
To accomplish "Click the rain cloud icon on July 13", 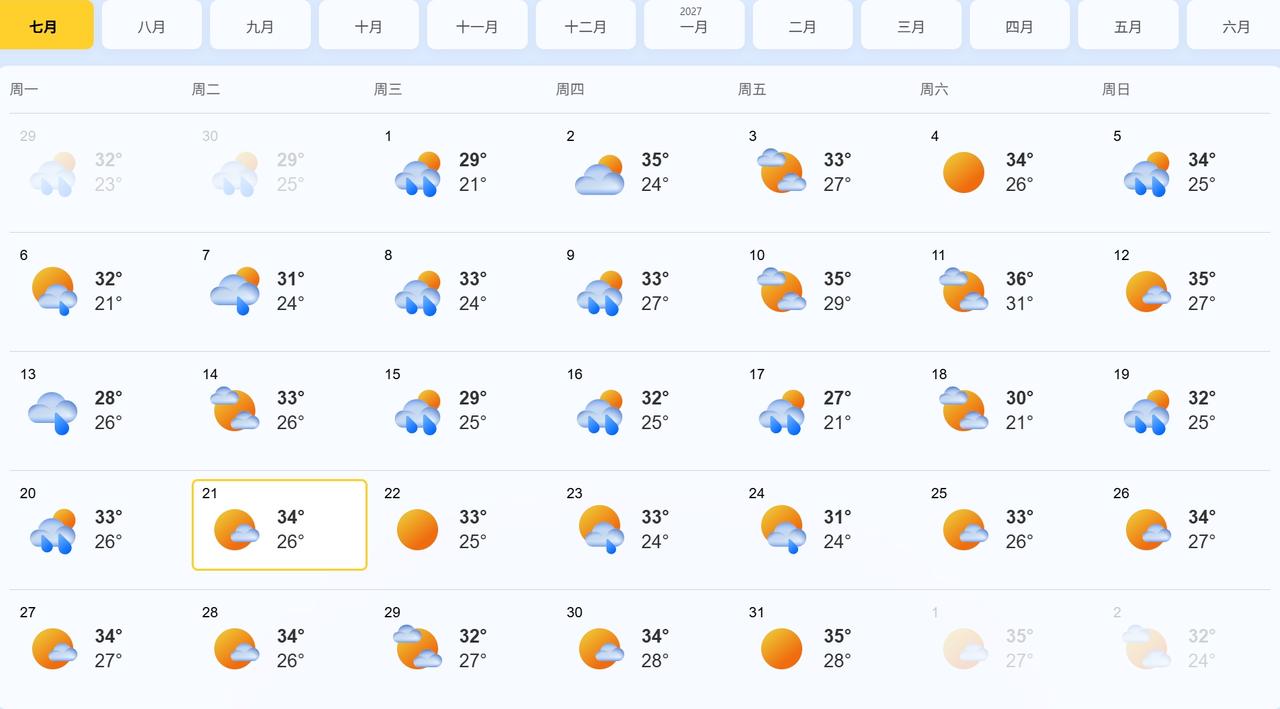I will click(53, 412).
